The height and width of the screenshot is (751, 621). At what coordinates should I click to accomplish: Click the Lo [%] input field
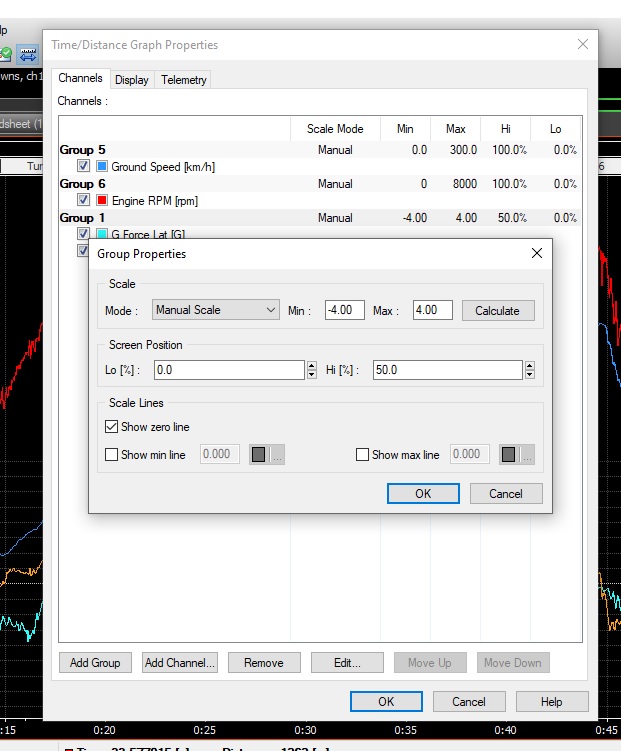[229, 370]
